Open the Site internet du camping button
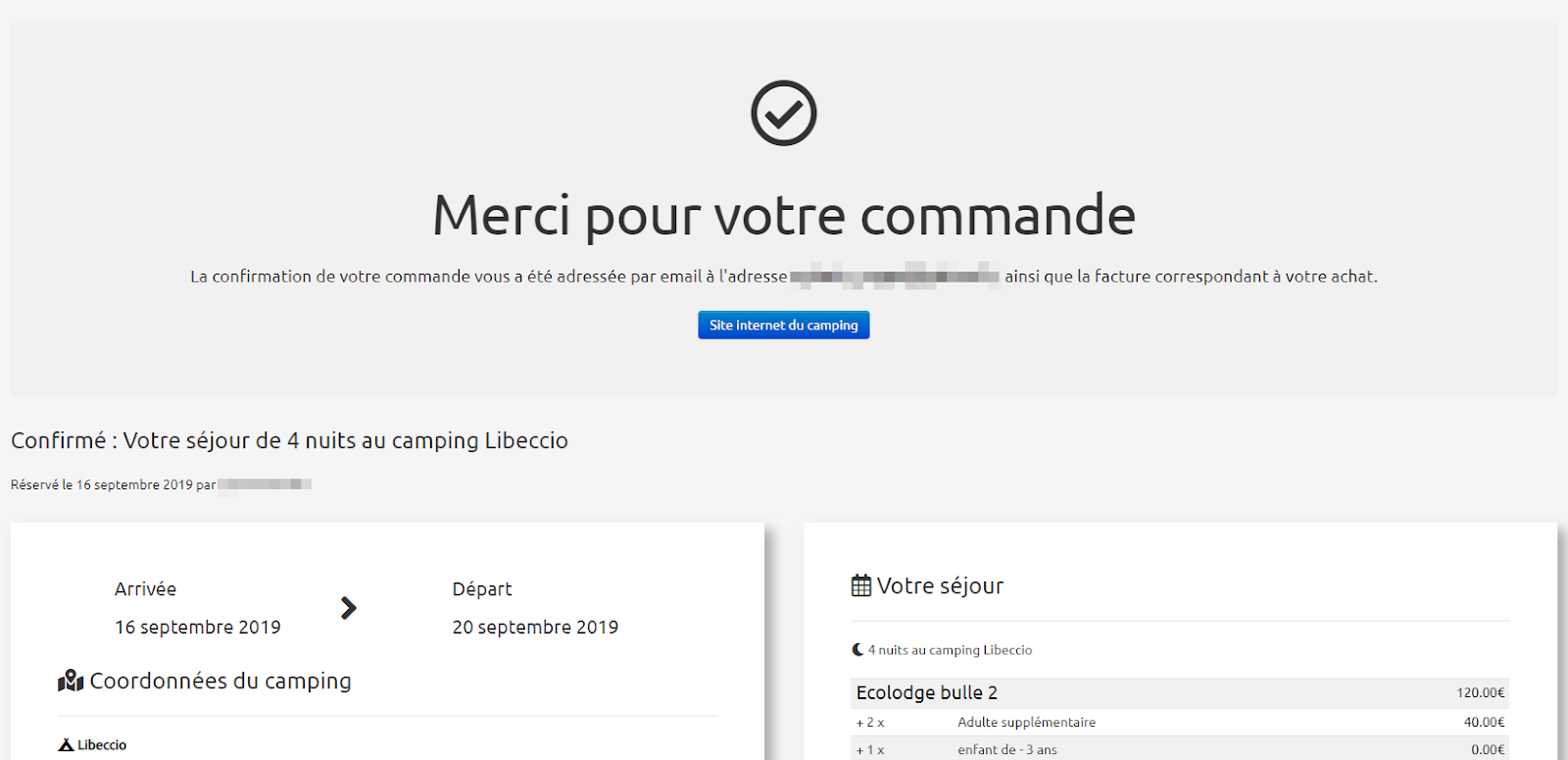Screen dimensions: 1568x760 tap(783, 325)
